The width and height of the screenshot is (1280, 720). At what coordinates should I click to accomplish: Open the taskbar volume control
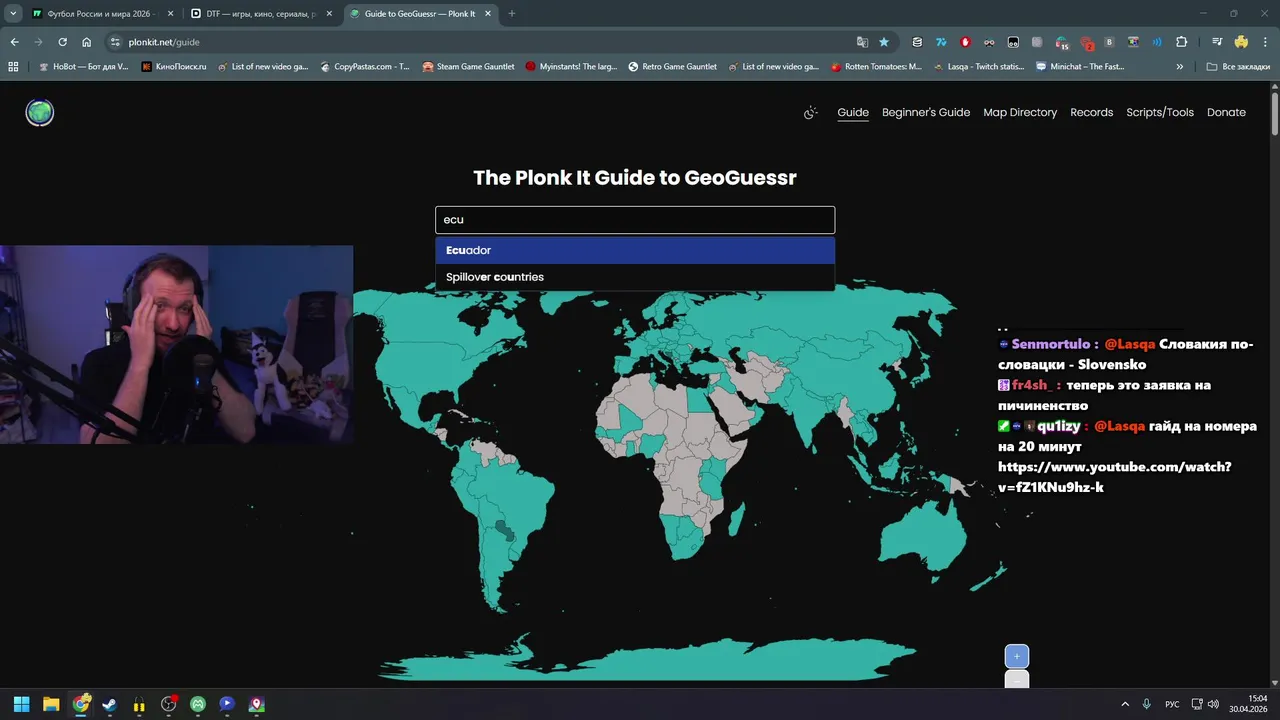click(x=1213, y=704)
